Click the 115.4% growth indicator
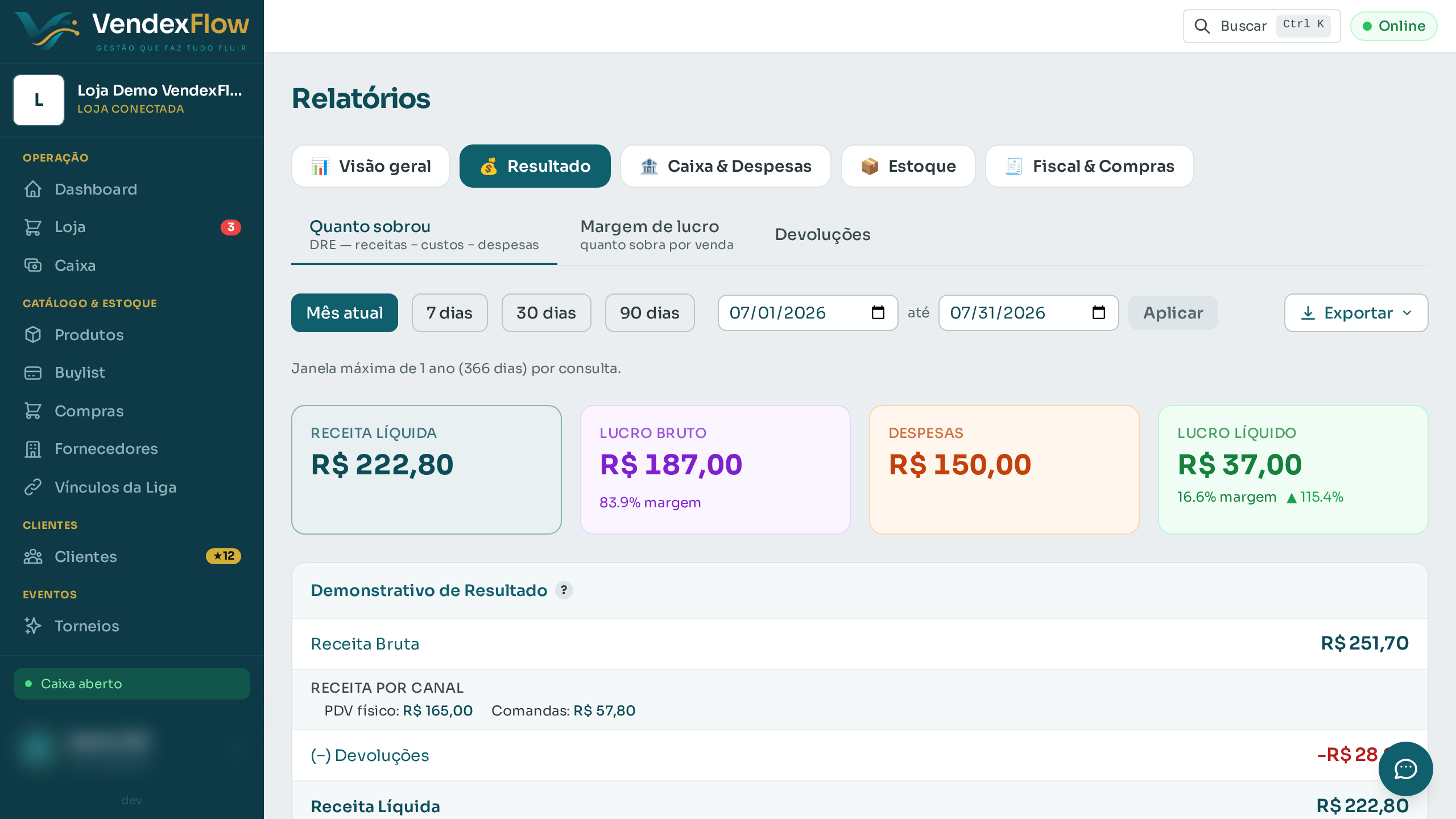Screen dimensions: 1456x819 [x=1315, y=497]
